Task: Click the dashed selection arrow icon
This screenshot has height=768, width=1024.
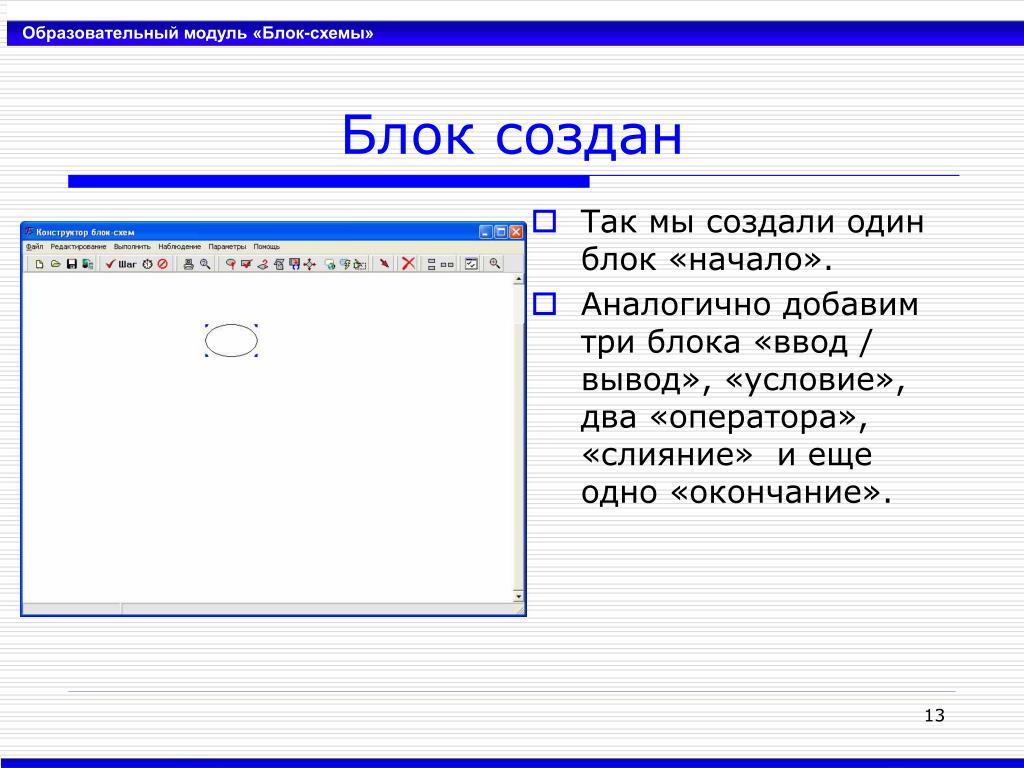Action: point(359,264)
